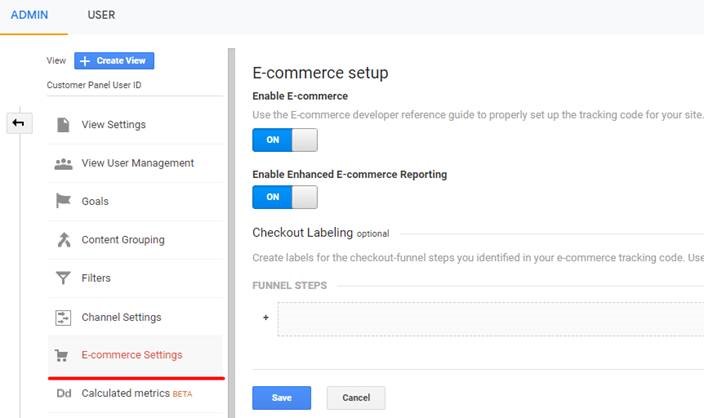Click the Filters funnel icon
This screenshot has width=704, height=418.
[x=63, y=278]
